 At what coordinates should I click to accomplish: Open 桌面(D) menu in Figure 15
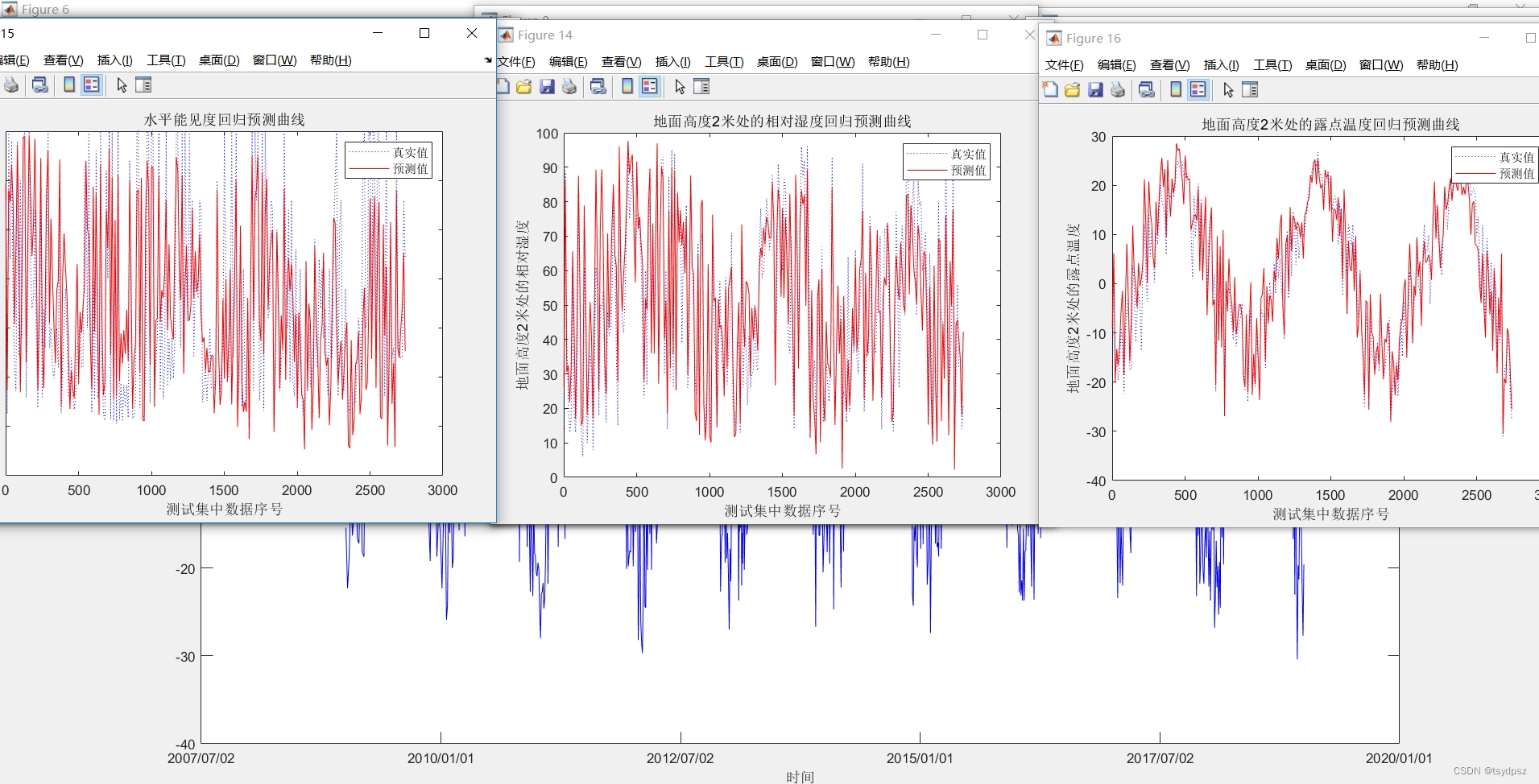click(219, 60)
